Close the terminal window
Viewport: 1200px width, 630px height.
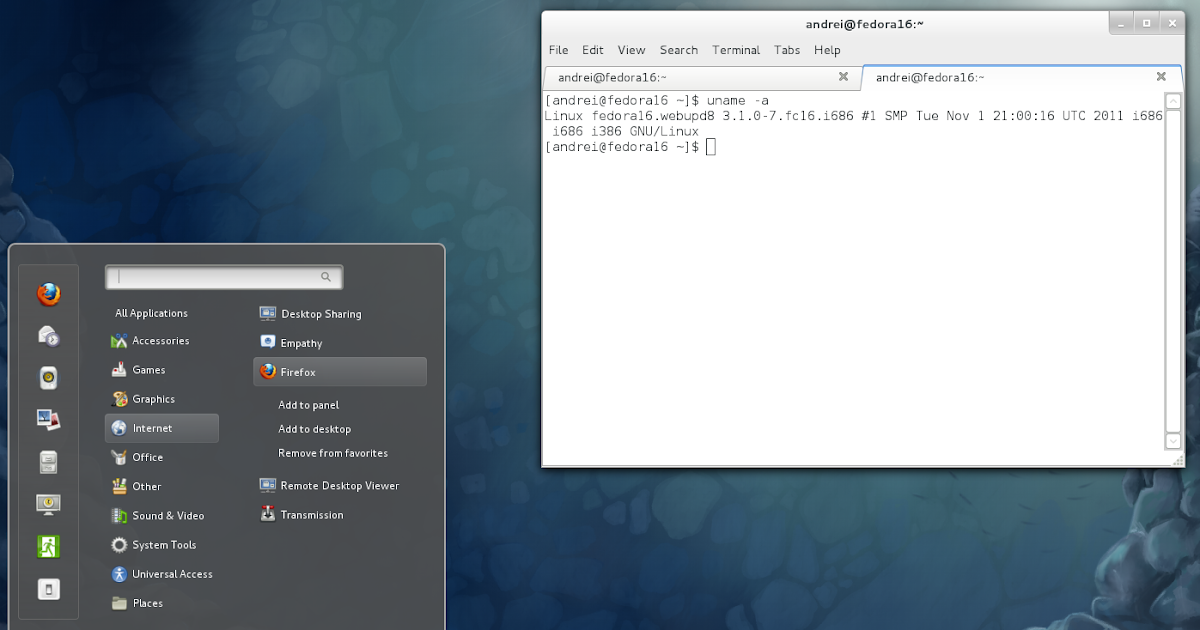[x=1170, y=22]
